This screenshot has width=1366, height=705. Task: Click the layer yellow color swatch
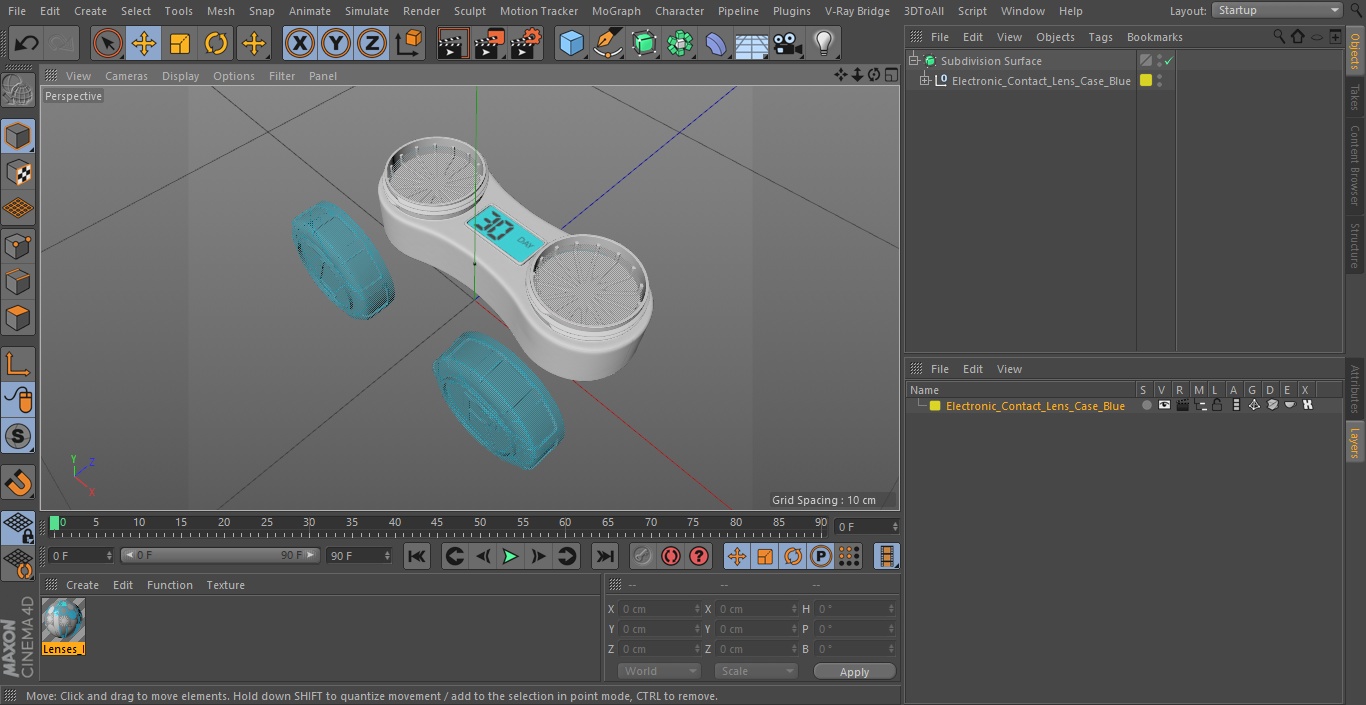(935, 406)
